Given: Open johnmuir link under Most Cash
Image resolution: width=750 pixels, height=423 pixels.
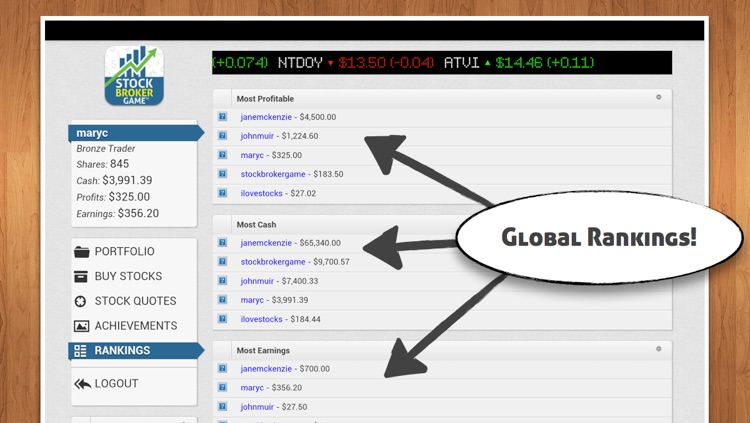Looking at the screenshot, I should tap(257, 281).
